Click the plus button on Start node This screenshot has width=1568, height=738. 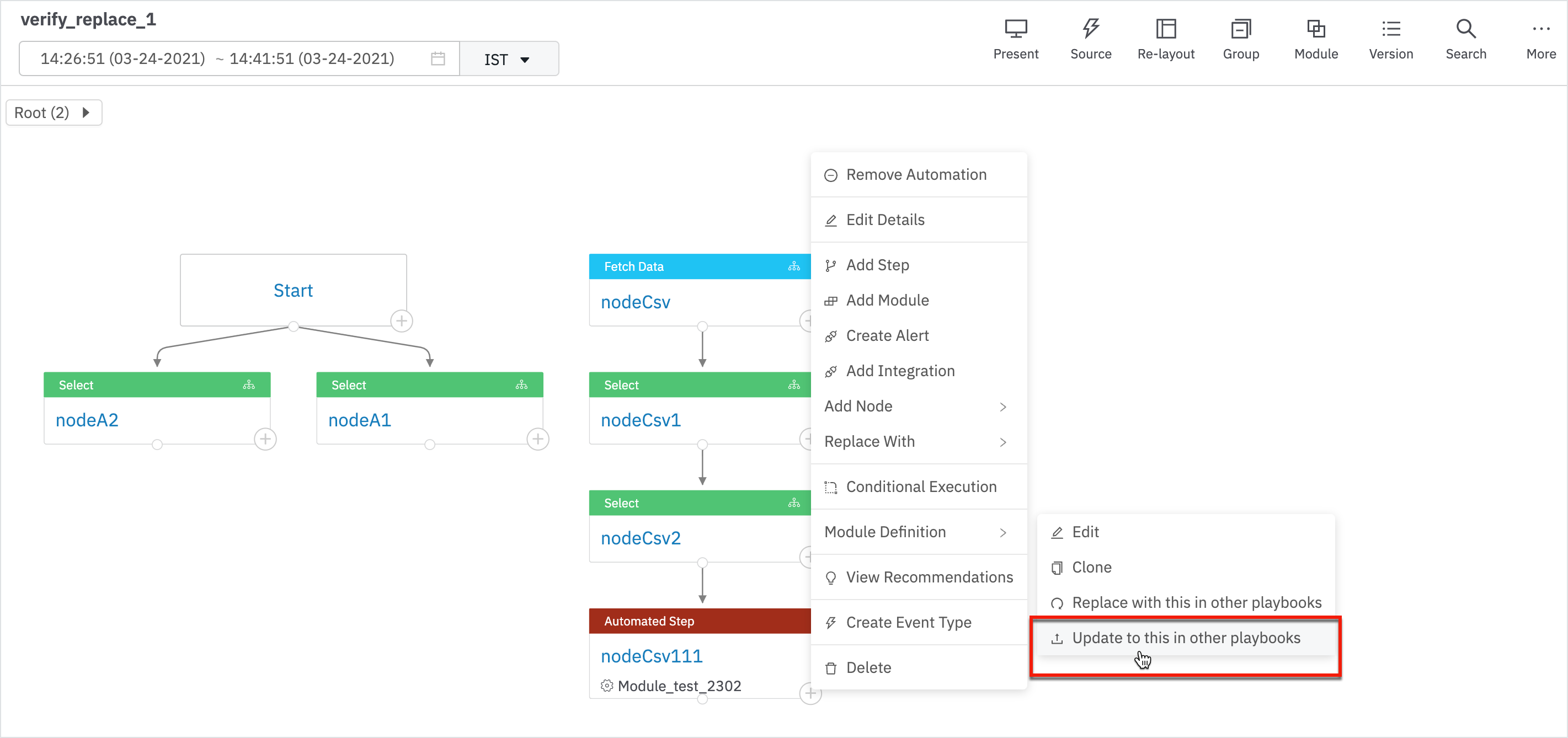point(402,320)
